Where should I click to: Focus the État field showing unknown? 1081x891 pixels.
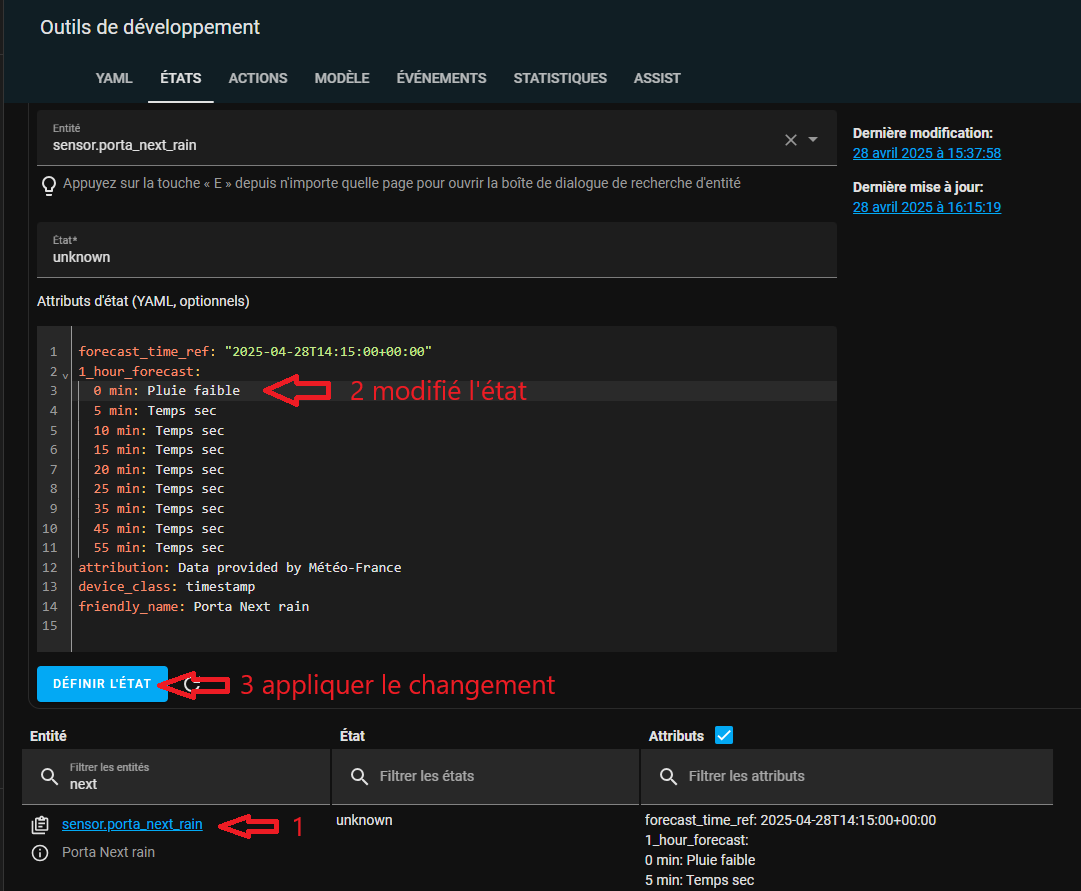[x=436, y=250]
